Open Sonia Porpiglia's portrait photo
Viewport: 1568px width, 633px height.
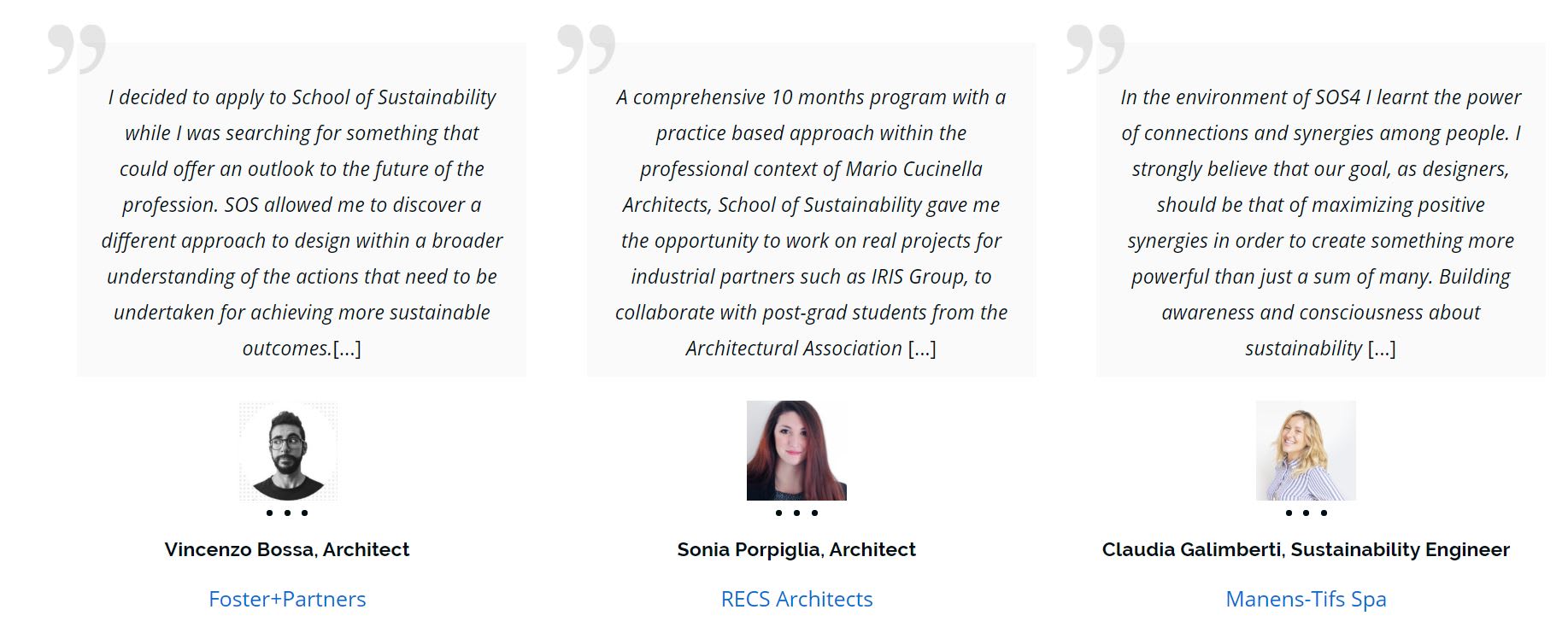796,450
